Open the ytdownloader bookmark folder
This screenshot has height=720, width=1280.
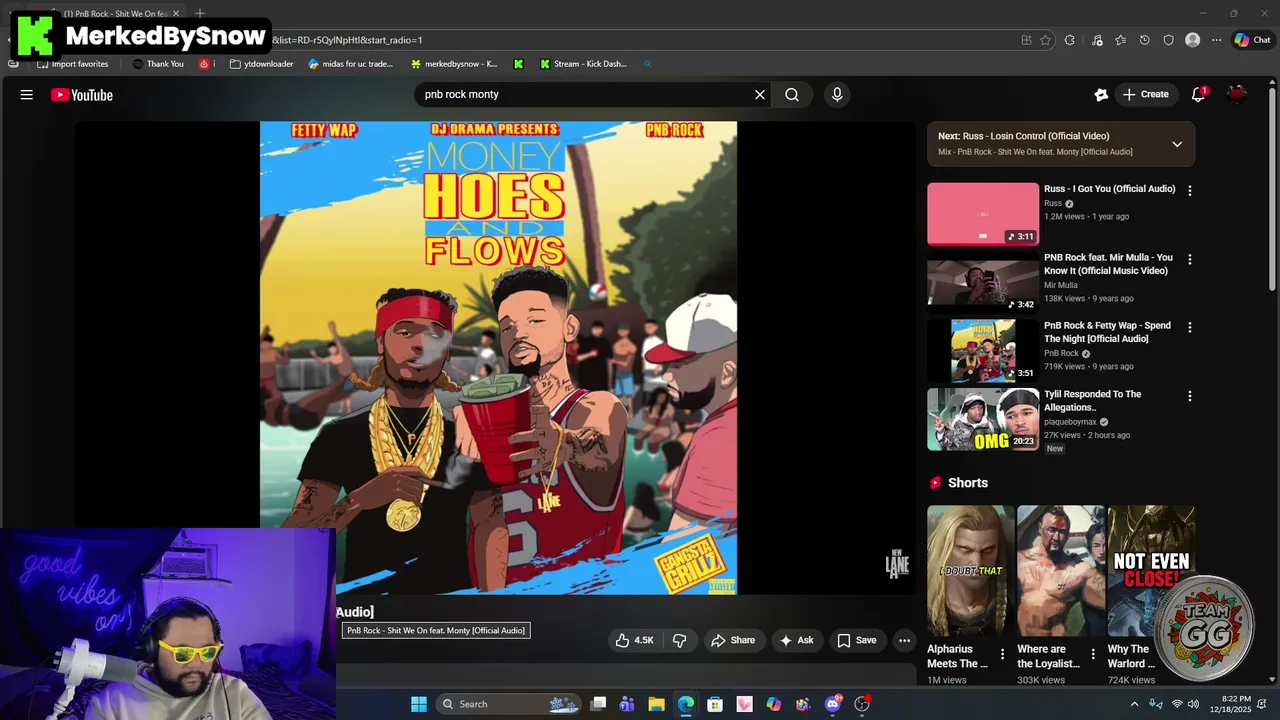click(x=261, y=64)
